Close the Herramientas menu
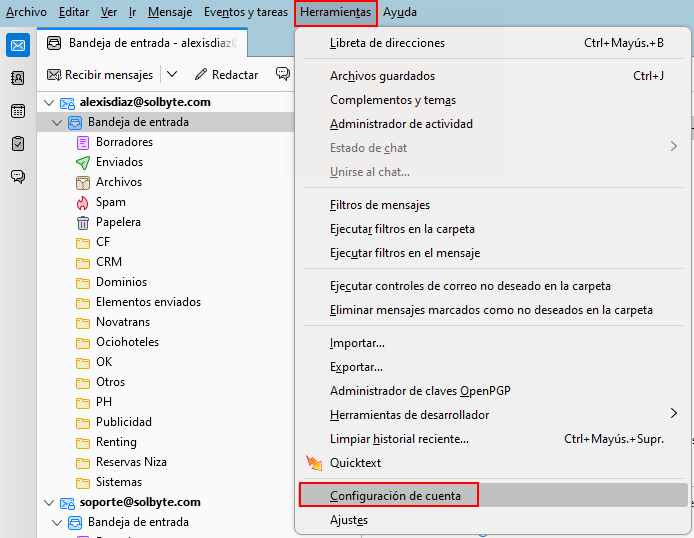694x538 pixels. [x=335, y=13]
